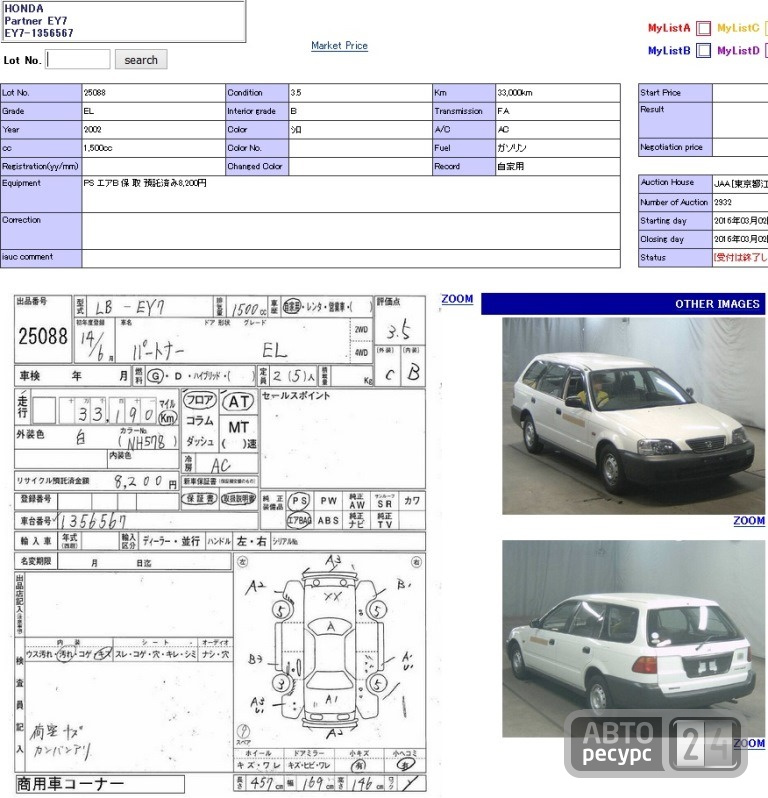
Task: Click the red Status value text
Action: 741,258
